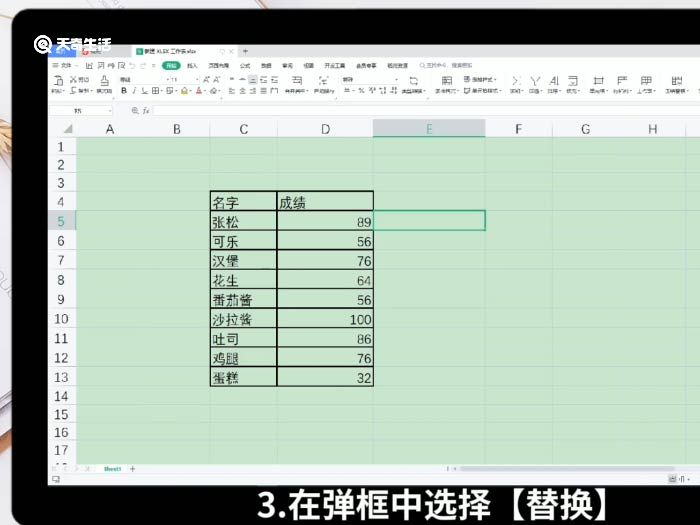Click the horizontal scrollbar at the bottom
Image resolution: width=700 pixels, height=525 pixels.
(567, 469)
